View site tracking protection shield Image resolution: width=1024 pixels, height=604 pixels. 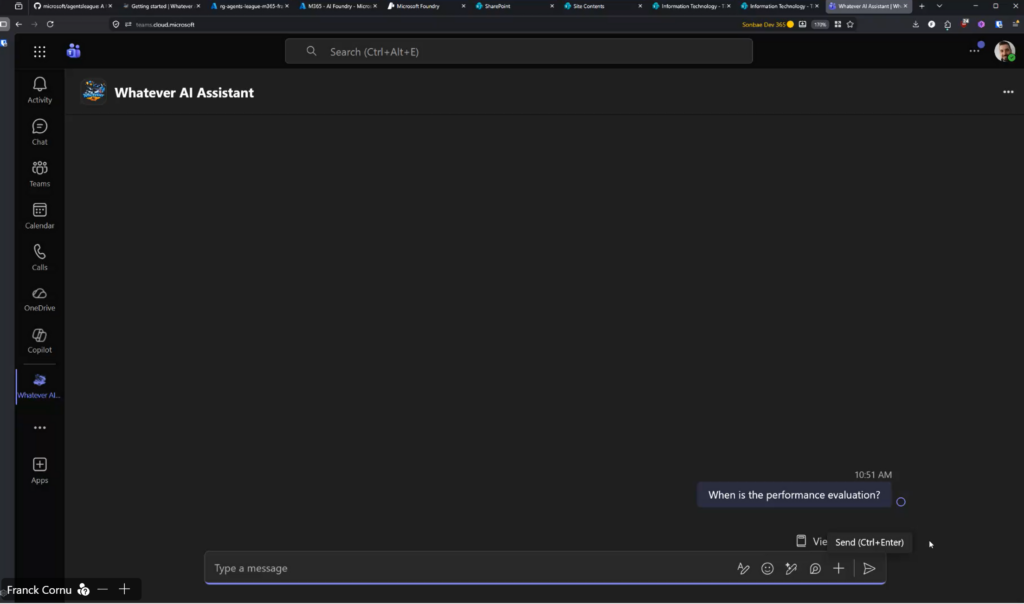116,24
